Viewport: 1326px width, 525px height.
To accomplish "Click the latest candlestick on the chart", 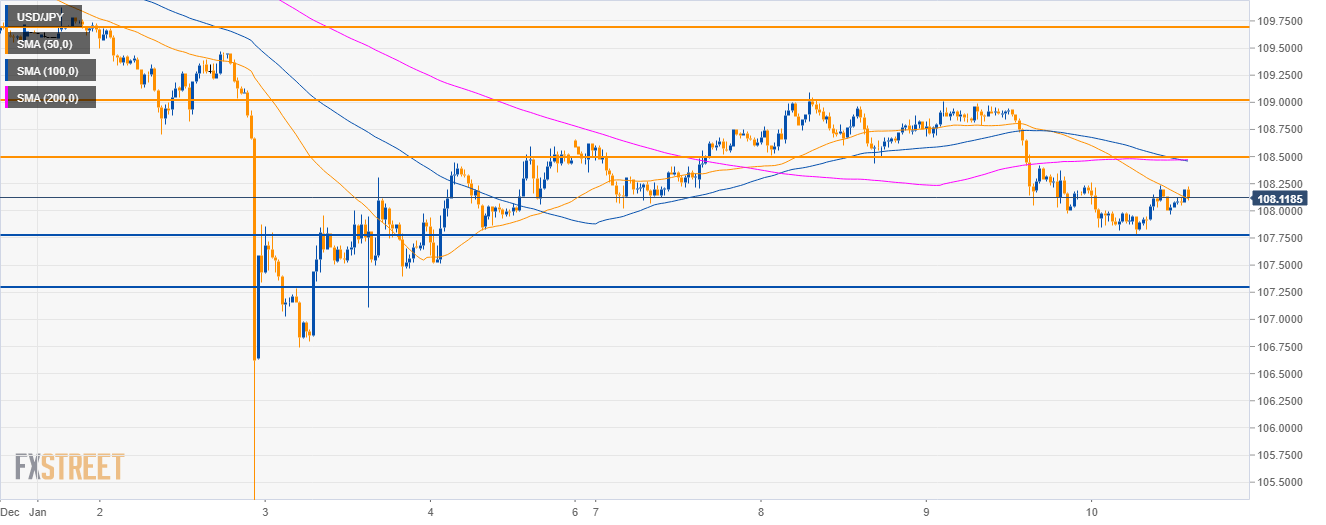I will click(1188, 193).
